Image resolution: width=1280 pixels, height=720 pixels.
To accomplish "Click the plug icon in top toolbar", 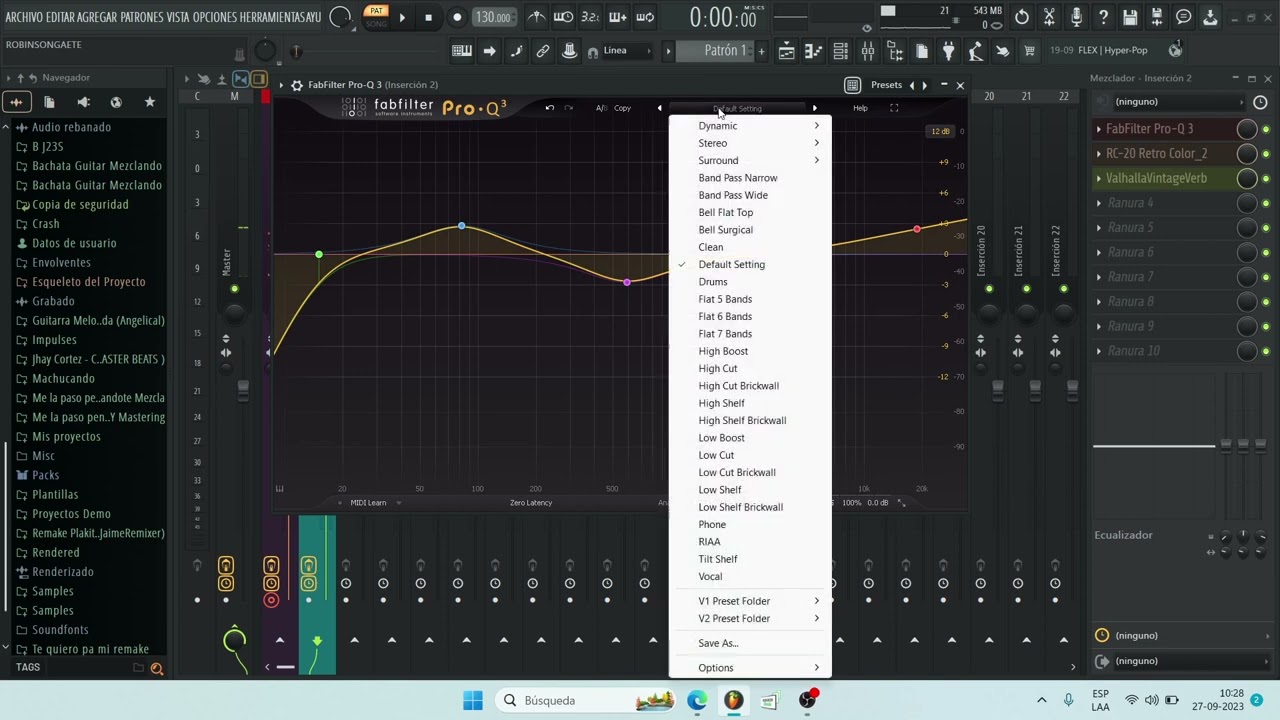I will tap(949, 51).
